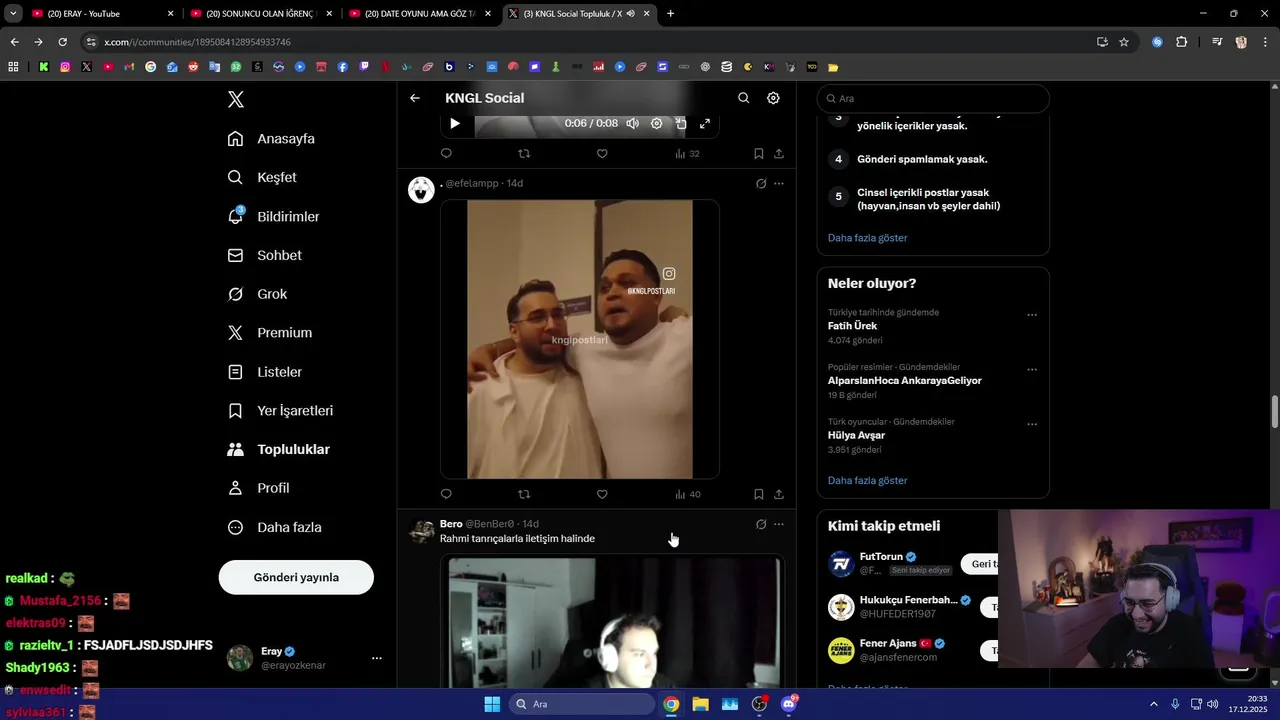Open Anasayfa home page

coord(271,139)
